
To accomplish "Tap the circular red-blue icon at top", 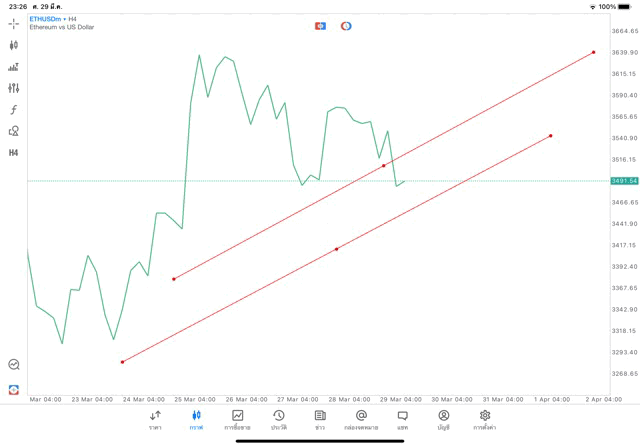I will [346, 26].
